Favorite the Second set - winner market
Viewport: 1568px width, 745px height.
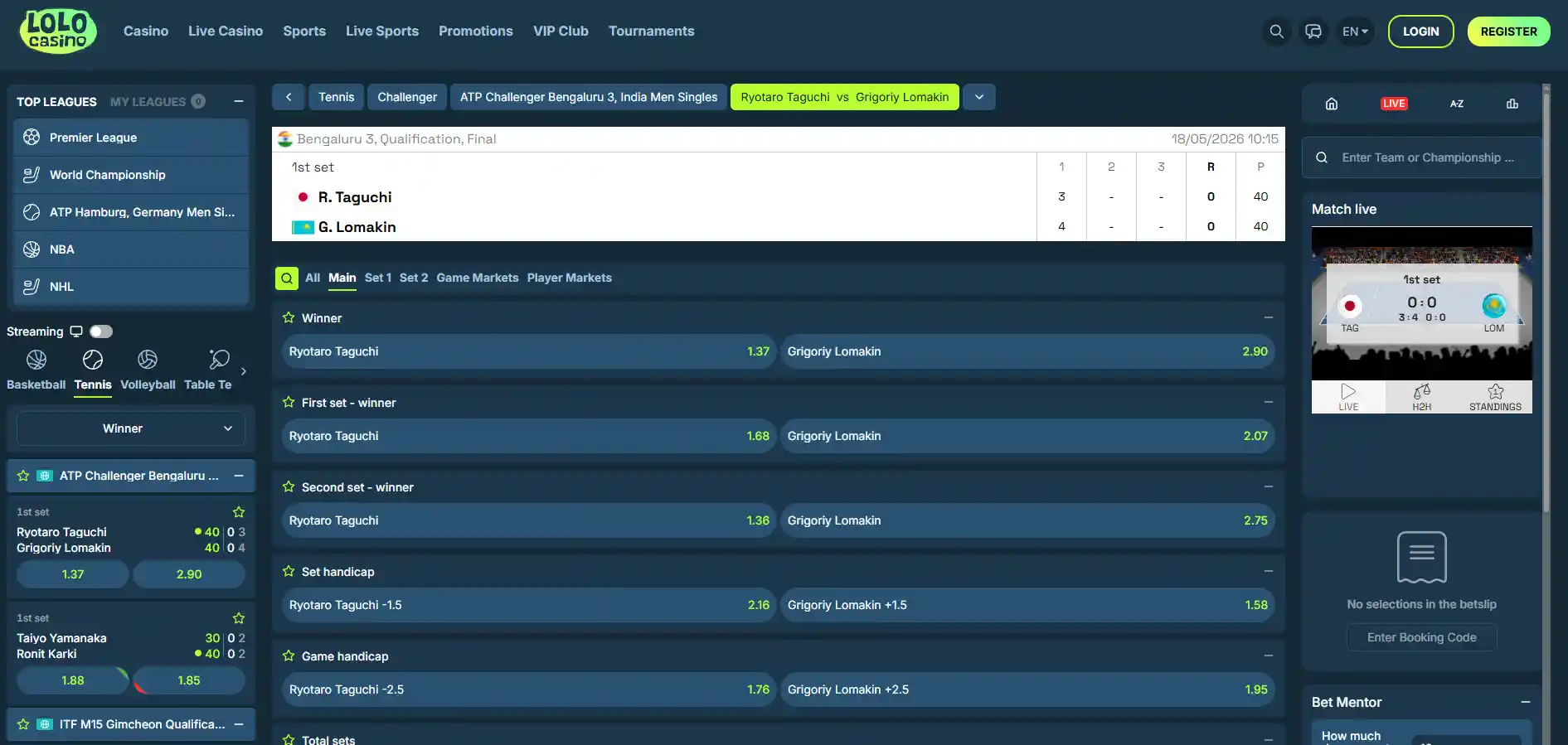coord(289,486)
